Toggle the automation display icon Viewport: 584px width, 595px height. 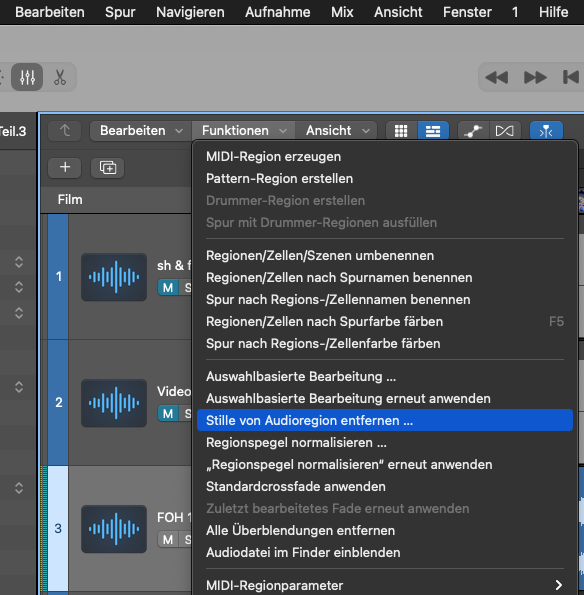pos(473,131)
